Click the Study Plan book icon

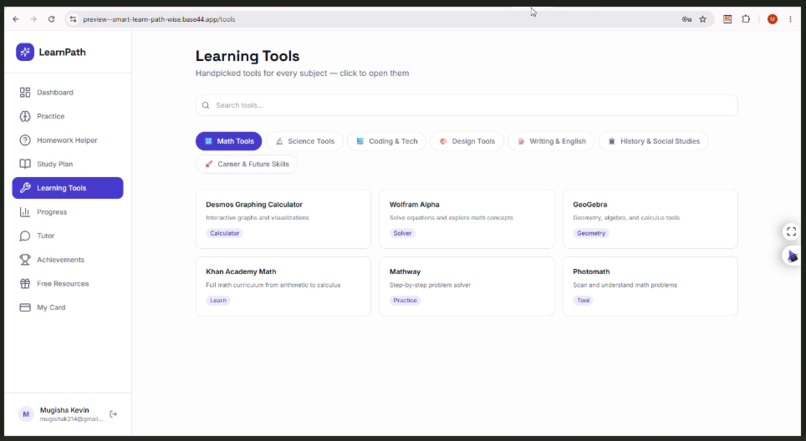tap(25, 164)
